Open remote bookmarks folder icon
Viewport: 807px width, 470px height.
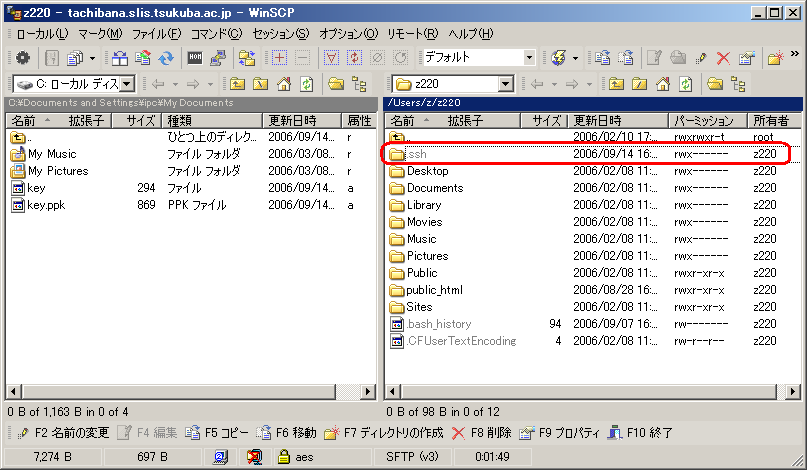pyautogui.click(x=715, y=84)
